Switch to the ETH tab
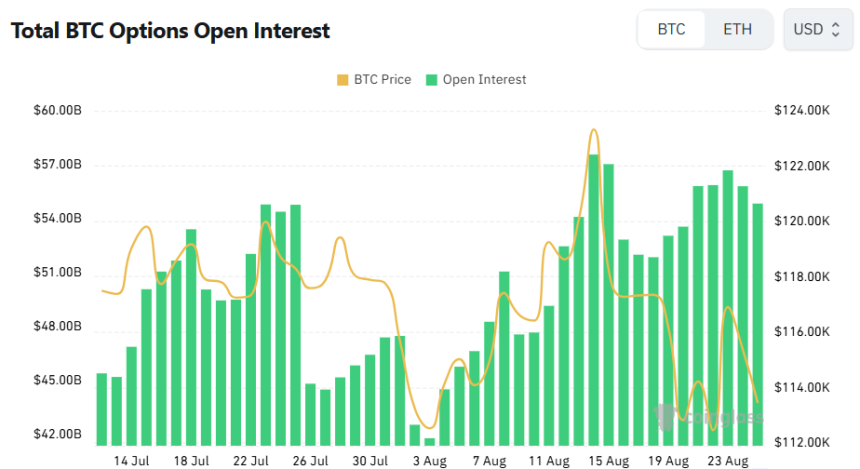The height and width of the screenshot is (469, 860). click(x=738, y=29)
